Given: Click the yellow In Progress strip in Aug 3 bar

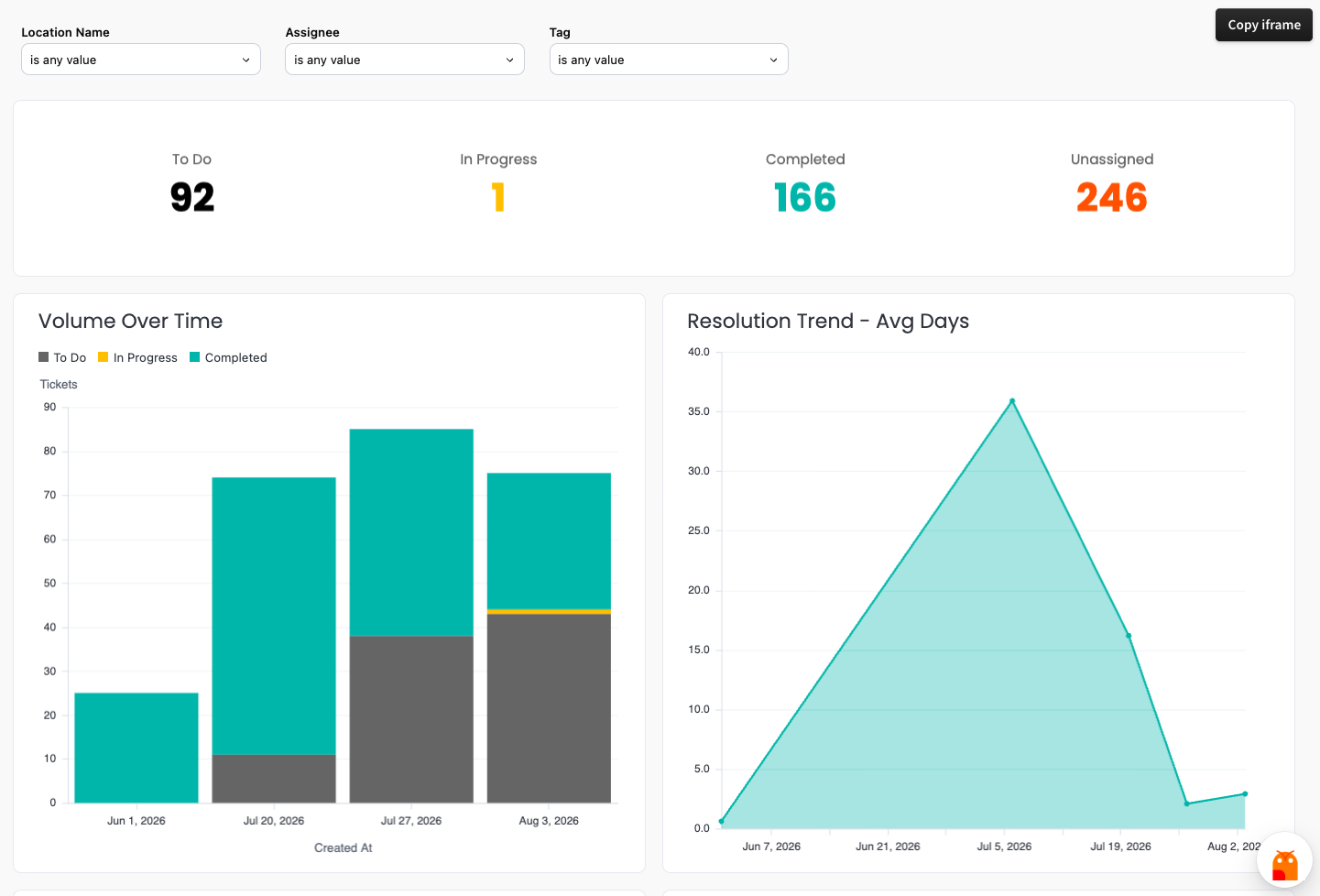Looking at the screenshot, I should coord(549,611).
